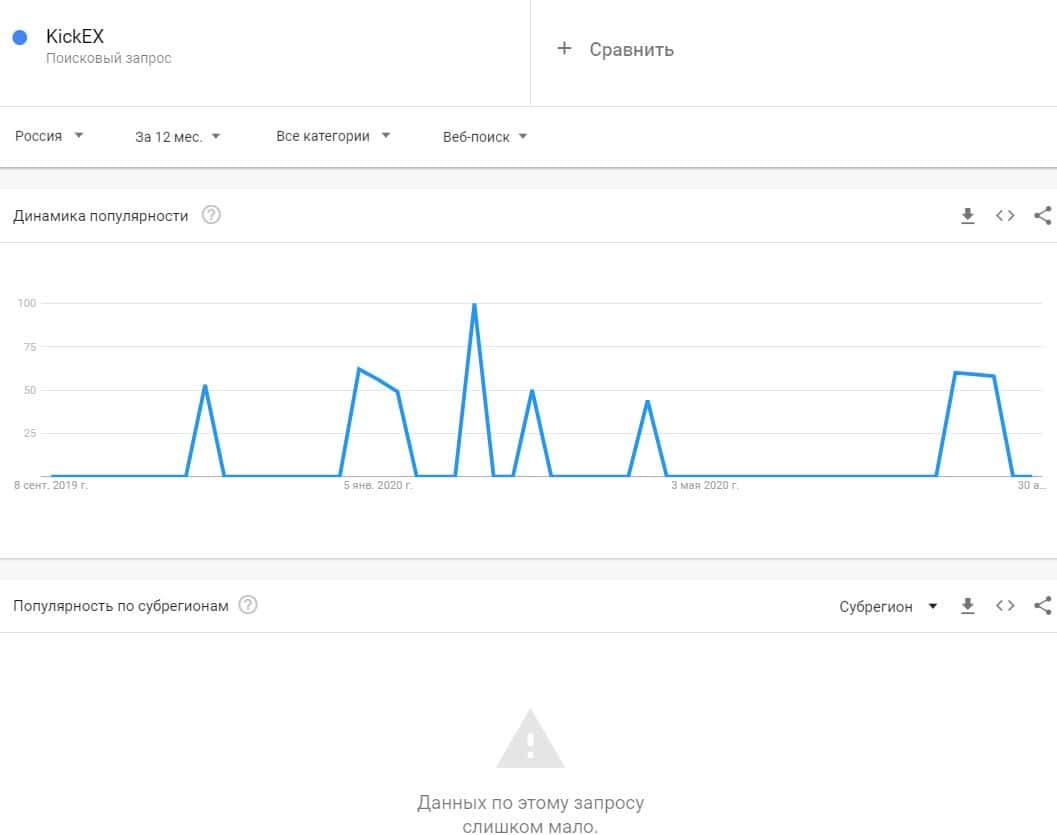Screen dimensions: 1057x835
Task: Click the 100 peak on the chart
Action: click(x=474, y=304)
